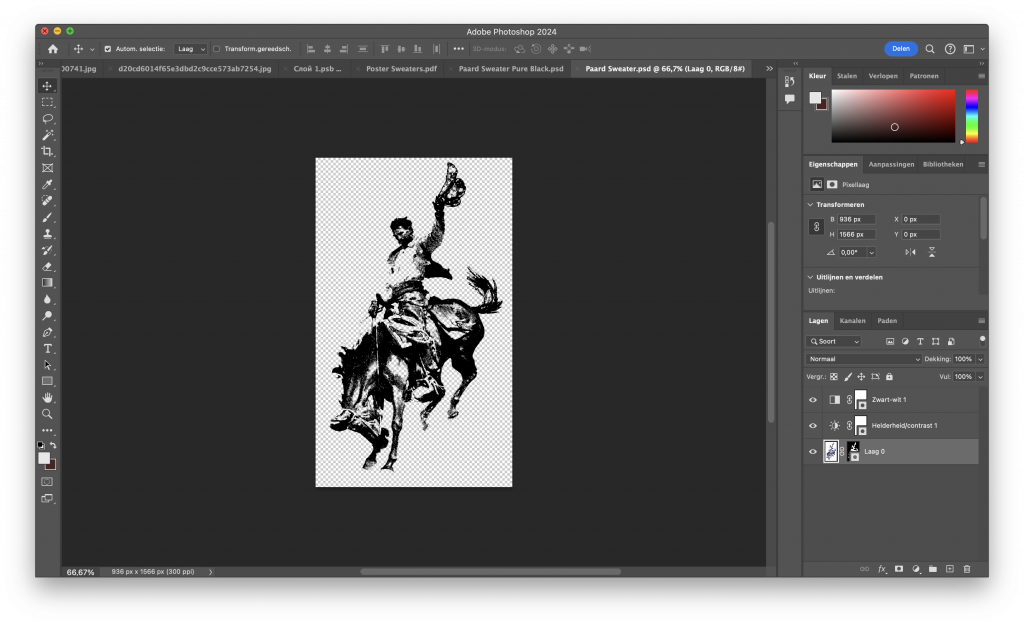Toggle visibility of Laag 0
Viewport: 1024px width, 624px height.
tap(813, 452)
